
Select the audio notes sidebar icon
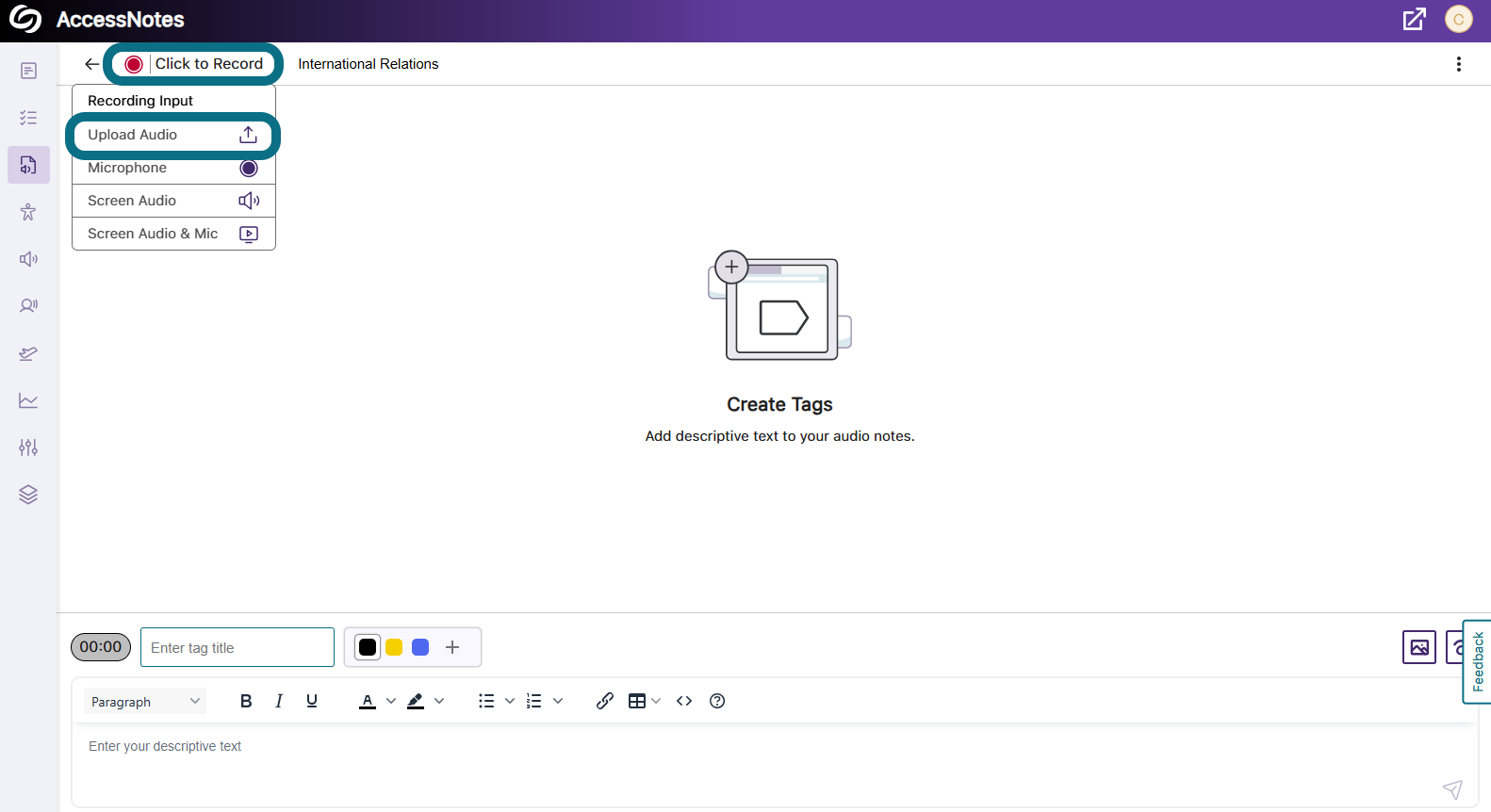[x=29, y=165]
